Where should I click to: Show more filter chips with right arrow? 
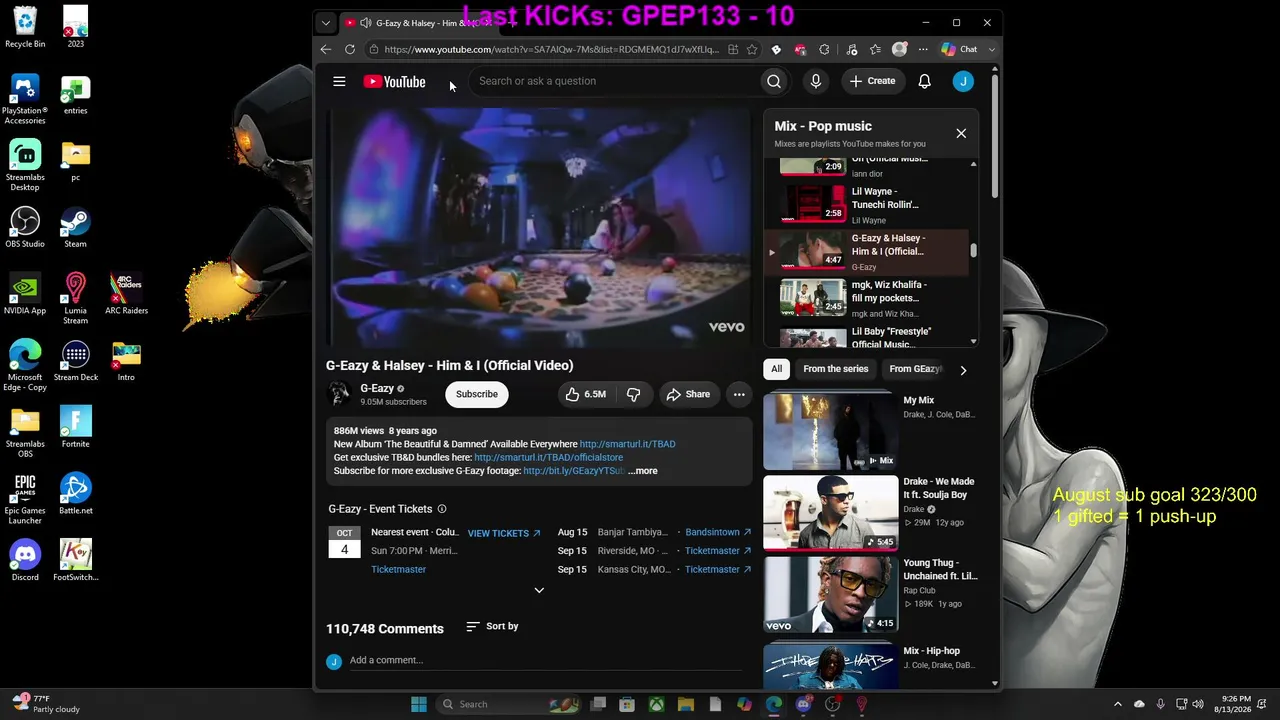point(963,370)
